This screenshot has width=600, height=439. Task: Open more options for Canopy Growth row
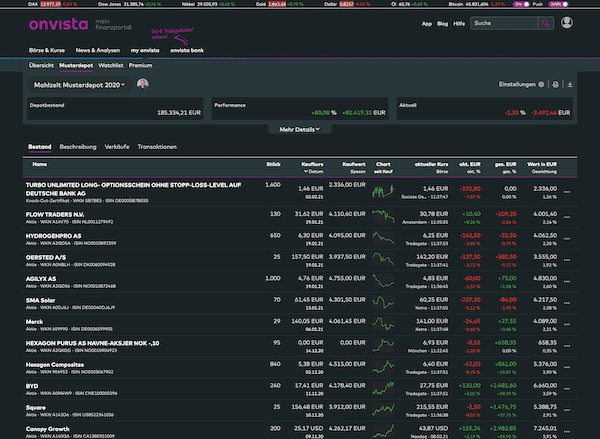coord(567,431)
